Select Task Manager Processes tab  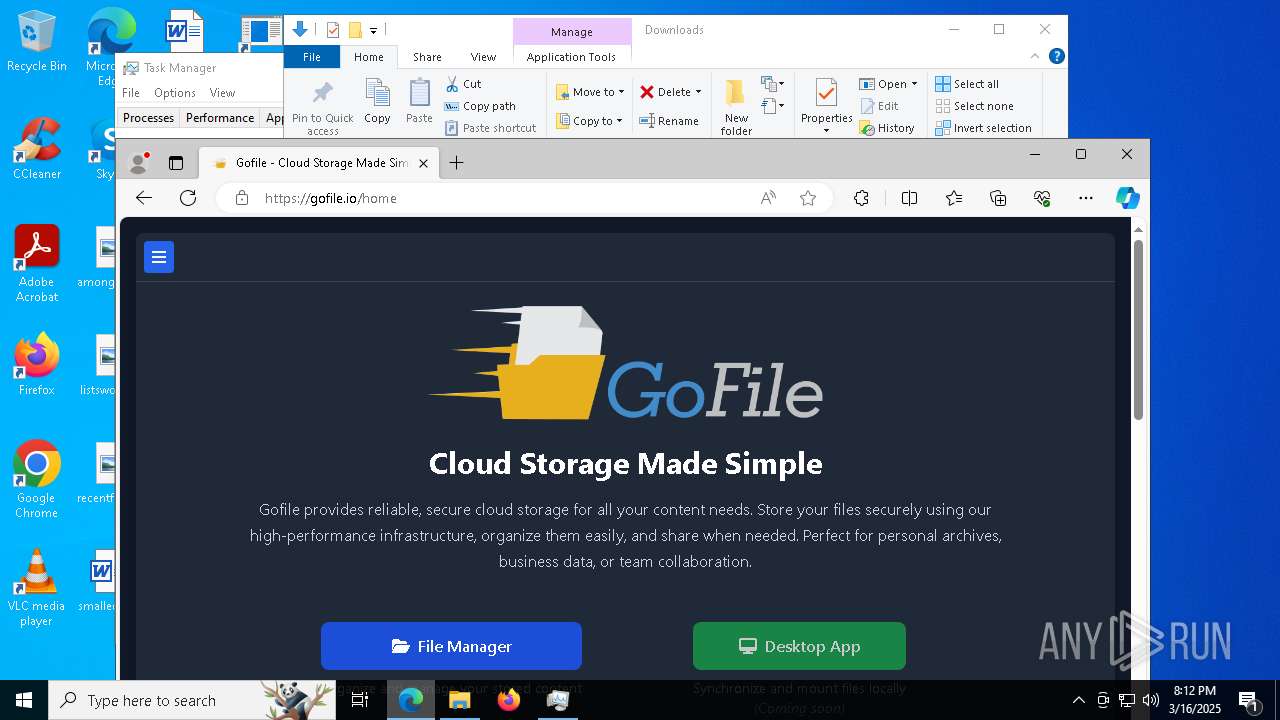[148, 118]
